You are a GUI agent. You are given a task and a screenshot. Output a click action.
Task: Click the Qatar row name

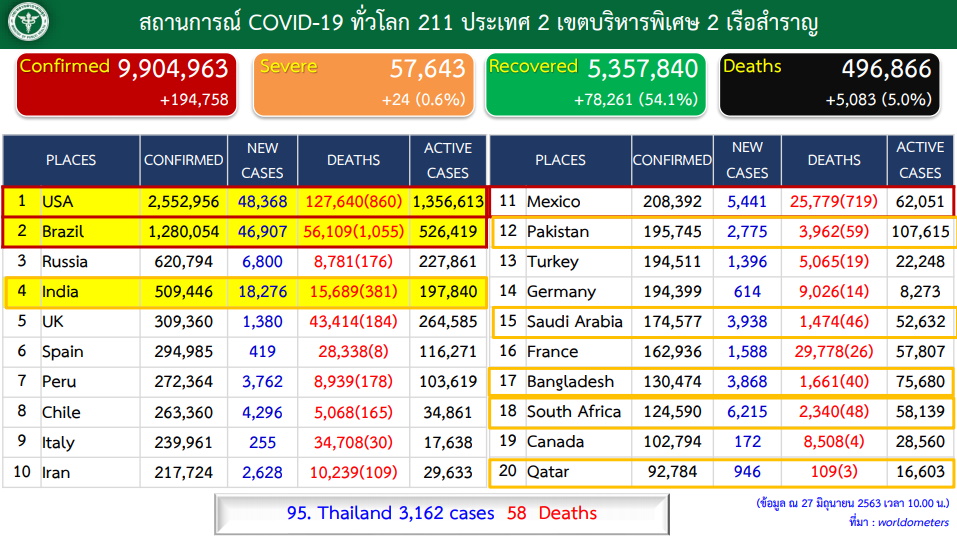coord(548,472)
